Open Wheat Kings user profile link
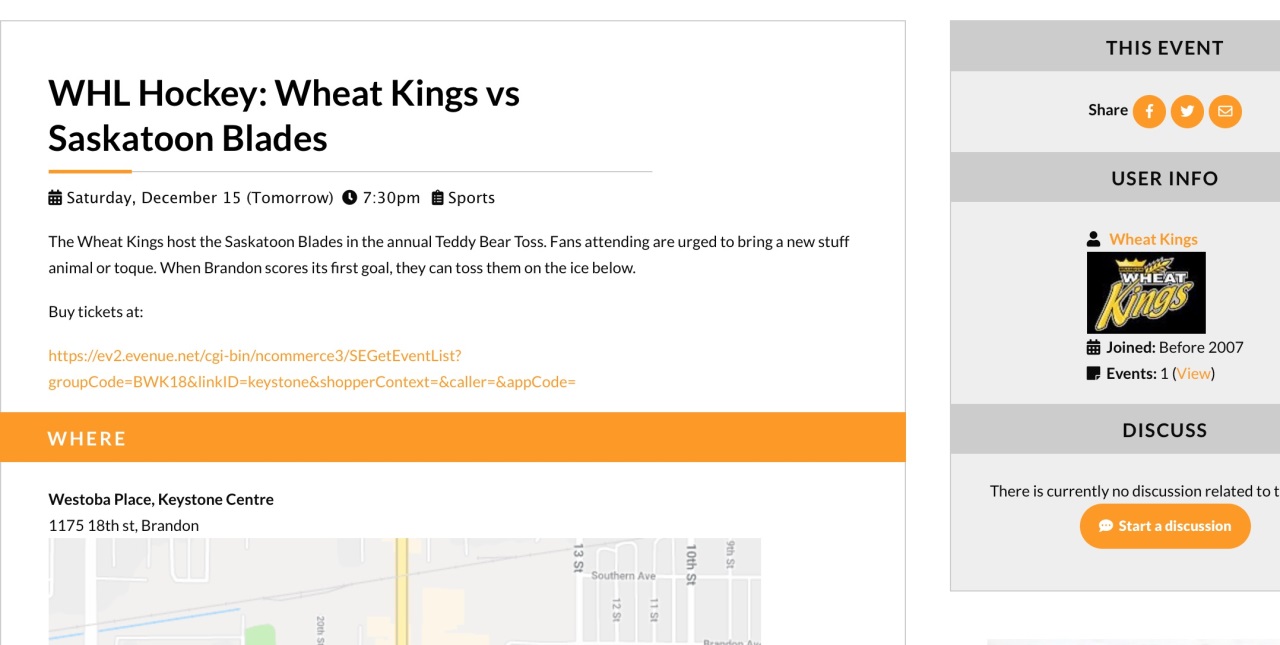This screenshot has height=645, width=1280. 1153,240
